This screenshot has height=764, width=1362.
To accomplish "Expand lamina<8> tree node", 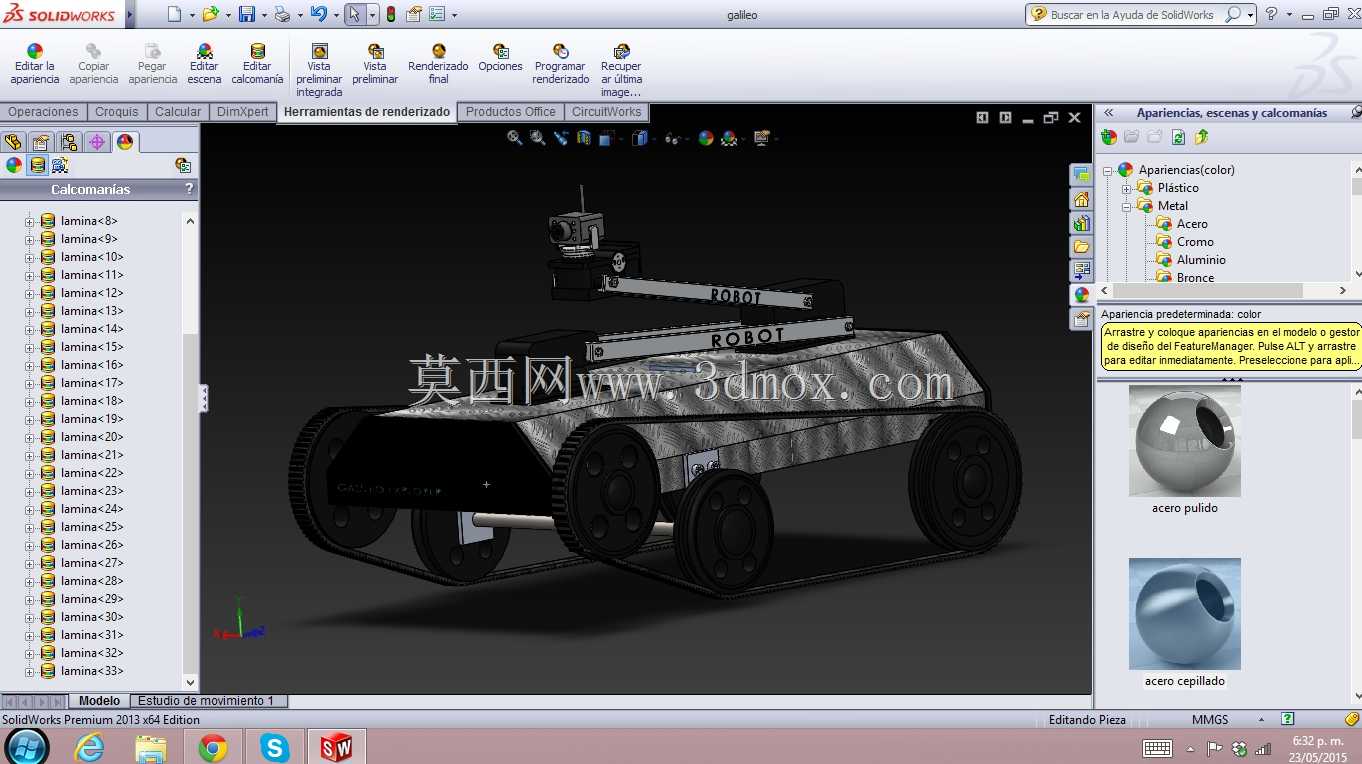I will coord(29,221).
